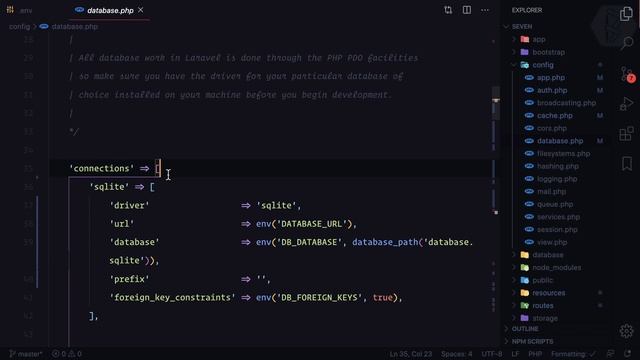Open the Search view in activity bar
Screen dimensions: 640x360
click(x=626, y=42)
